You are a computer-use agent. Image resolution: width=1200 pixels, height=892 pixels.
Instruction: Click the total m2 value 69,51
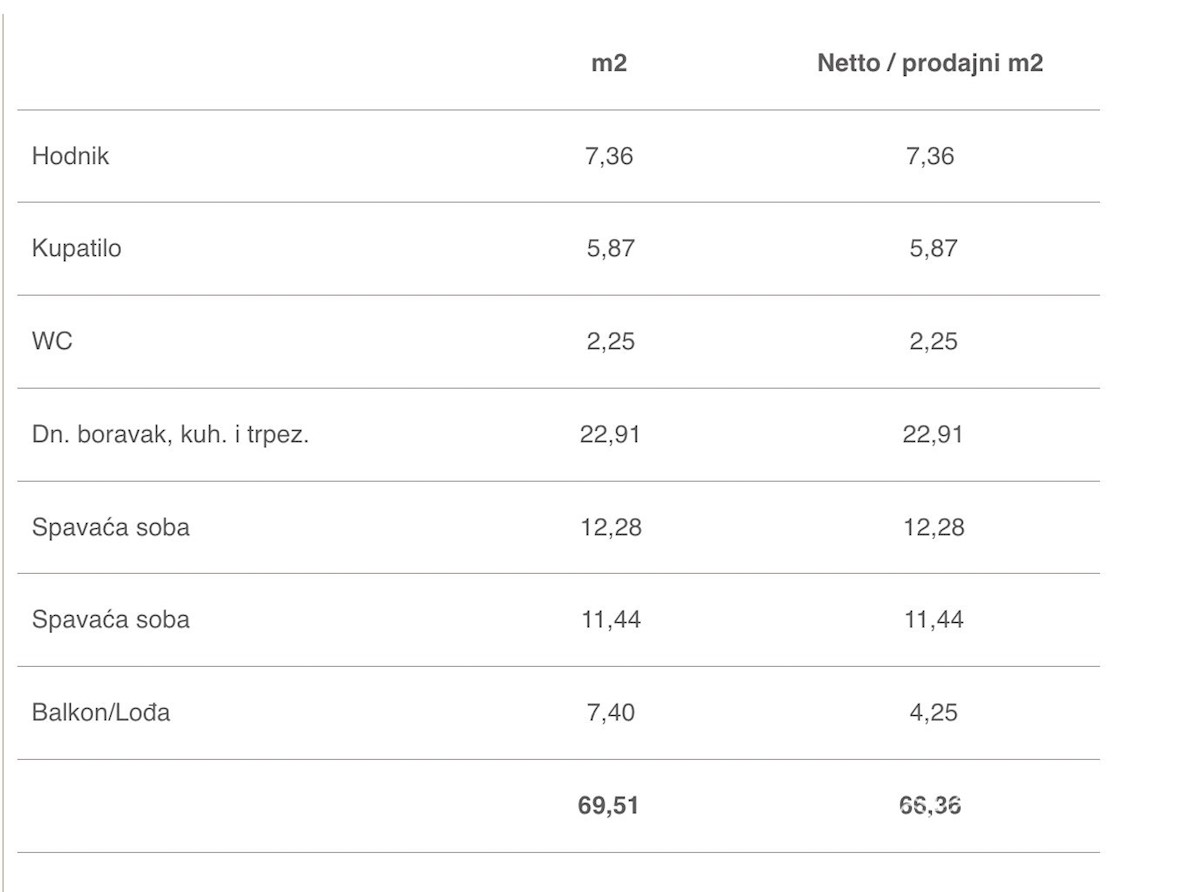(609, 806)
